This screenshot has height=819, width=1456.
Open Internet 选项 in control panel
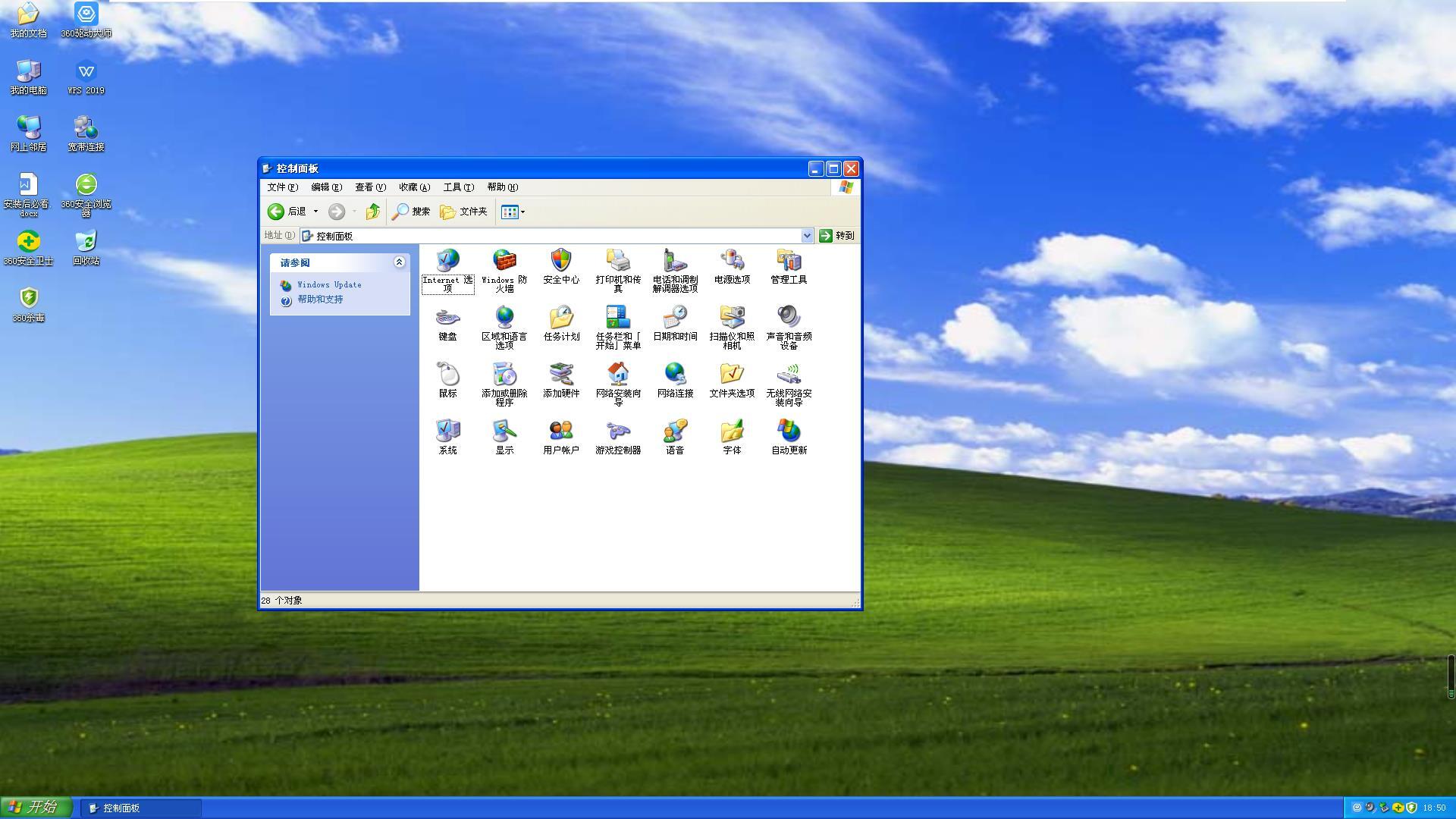[447, 271]
